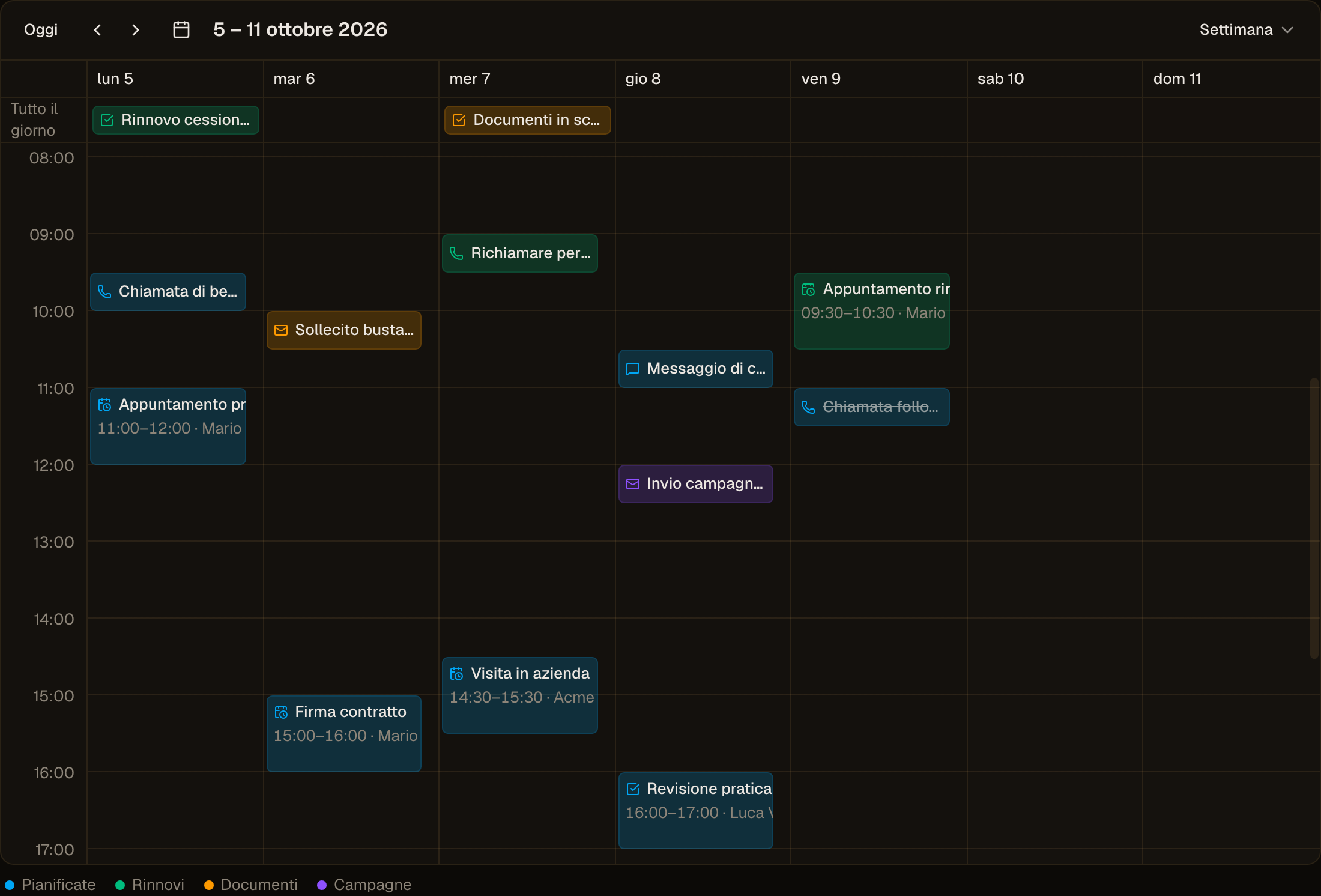Click the green Rinnovi legend dot
1321x896 pixels.
[120, 885]
